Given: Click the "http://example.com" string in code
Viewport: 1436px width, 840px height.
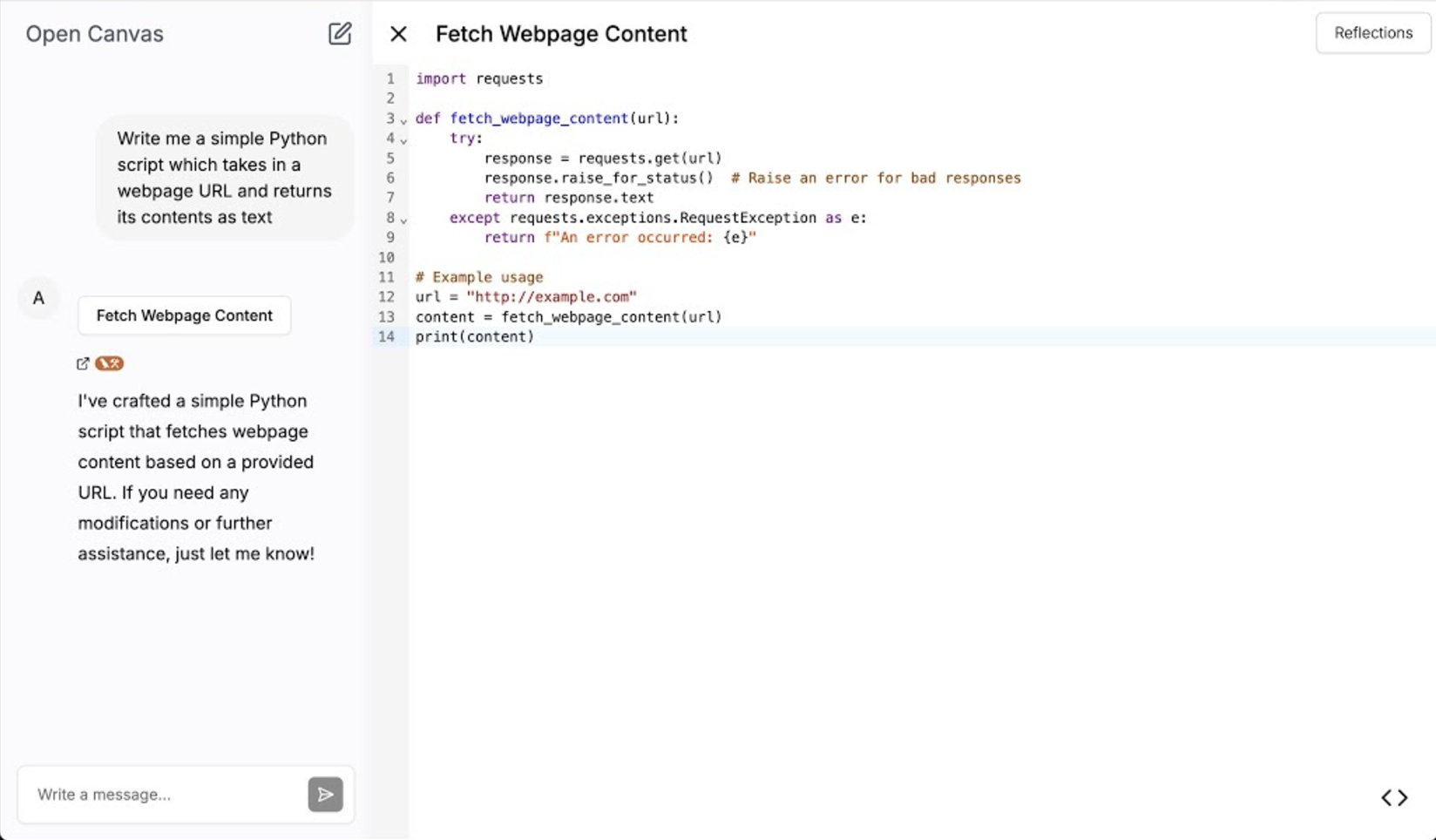Looking at the screenshot, I should pyautogui.click(x=551, y=297).
